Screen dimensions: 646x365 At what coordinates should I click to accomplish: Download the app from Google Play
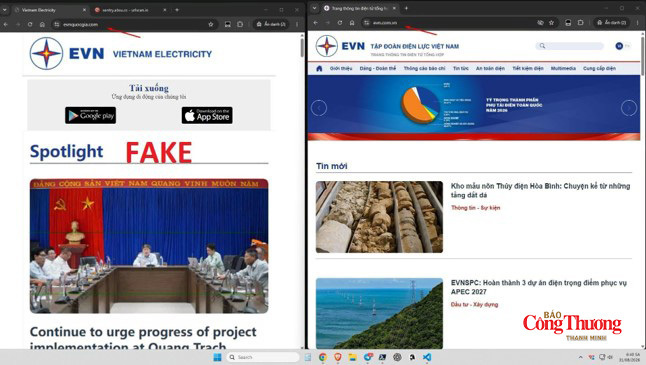(90, 115)
